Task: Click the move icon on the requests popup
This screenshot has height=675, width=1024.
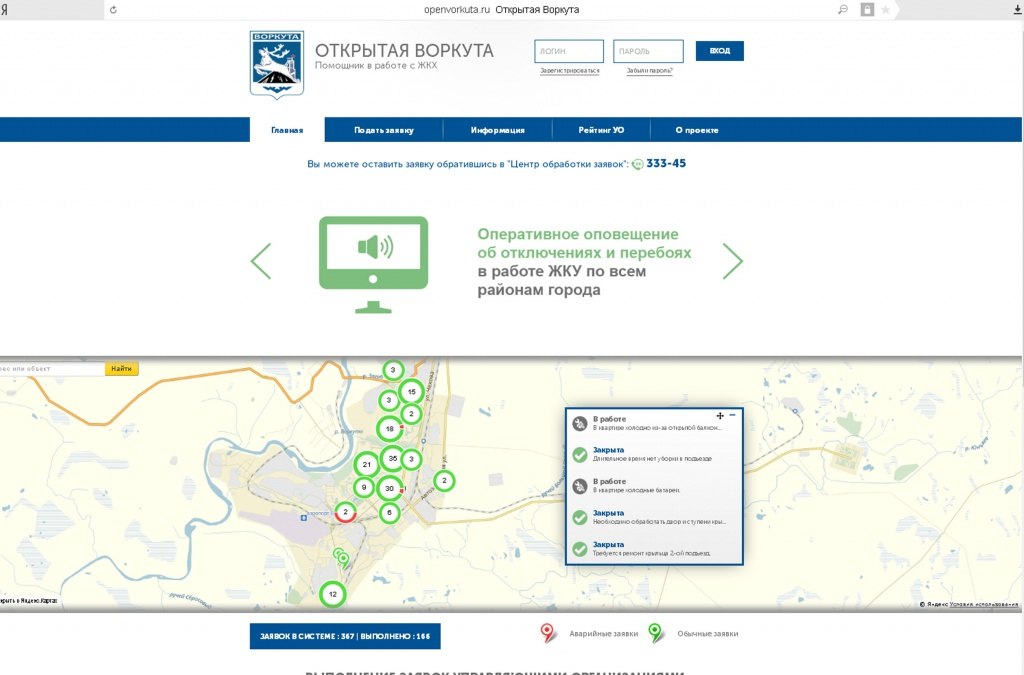Action: [719, 415]
